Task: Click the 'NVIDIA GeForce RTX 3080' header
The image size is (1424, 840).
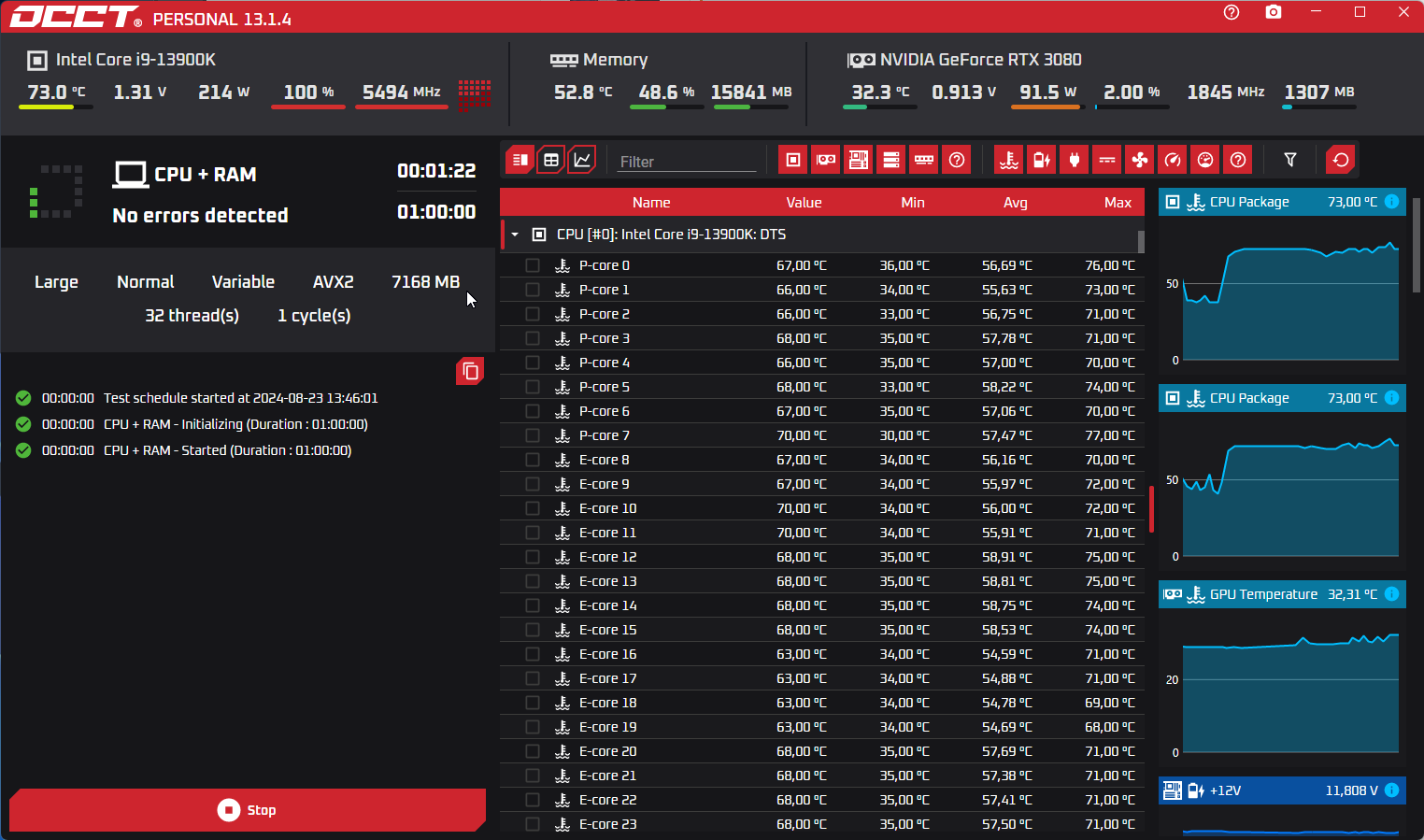Action: click(980, 60)
